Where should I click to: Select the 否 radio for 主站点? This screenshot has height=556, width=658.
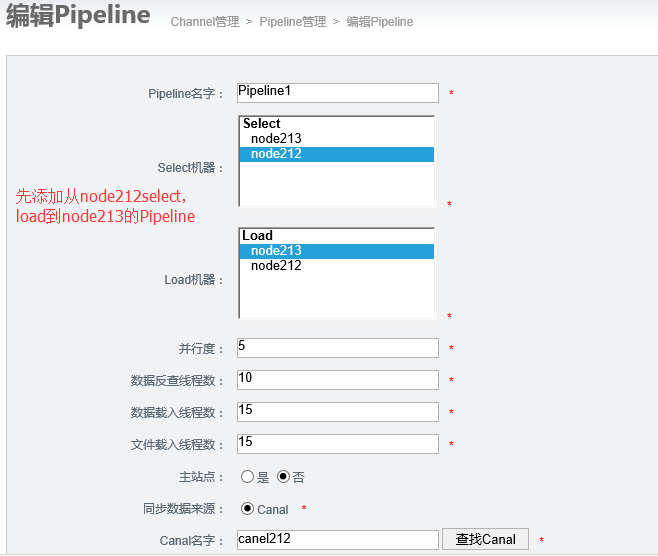point(283,477)
